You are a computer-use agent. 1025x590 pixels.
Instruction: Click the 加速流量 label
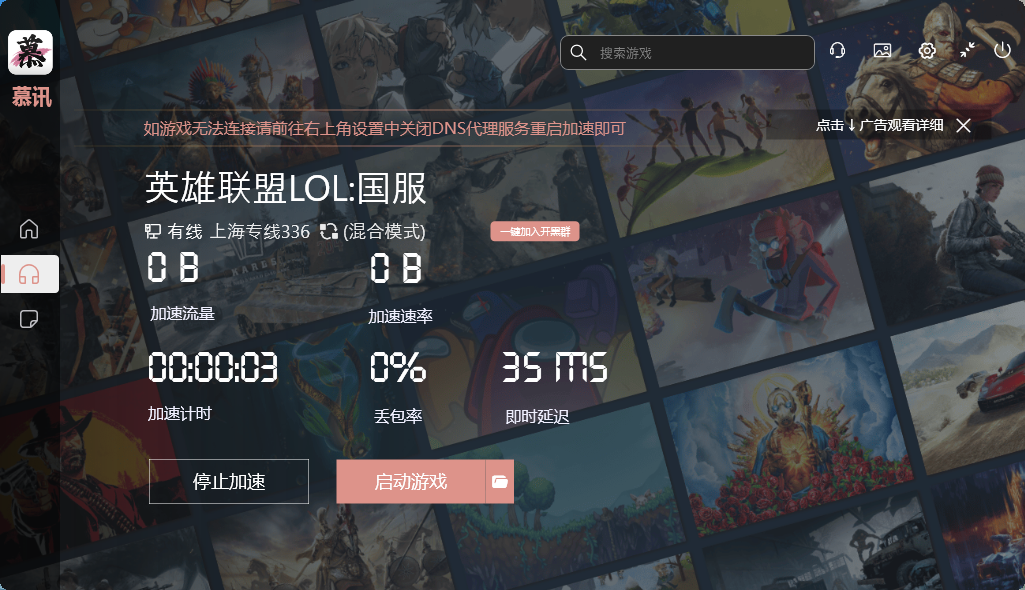click(182, 314)
